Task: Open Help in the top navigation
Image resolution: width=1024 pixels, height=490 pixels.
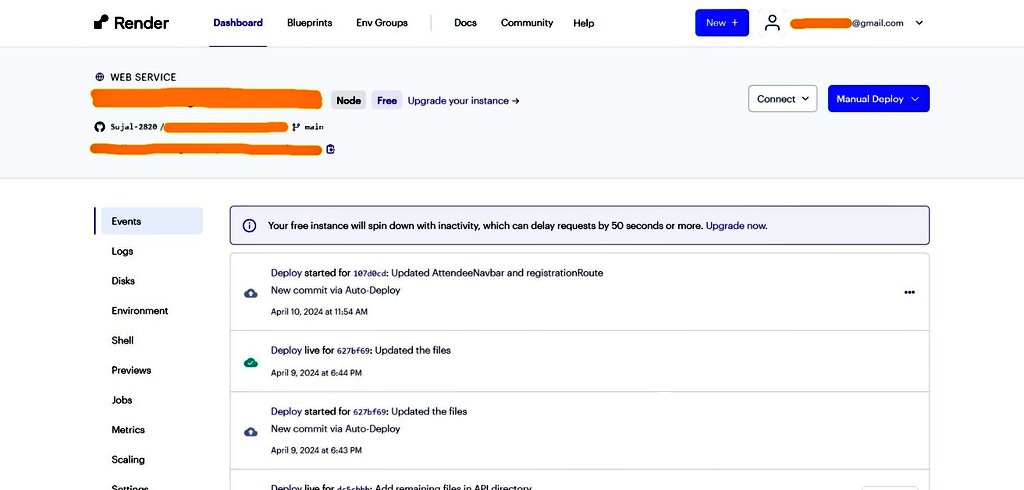Action: click(584, 23)
